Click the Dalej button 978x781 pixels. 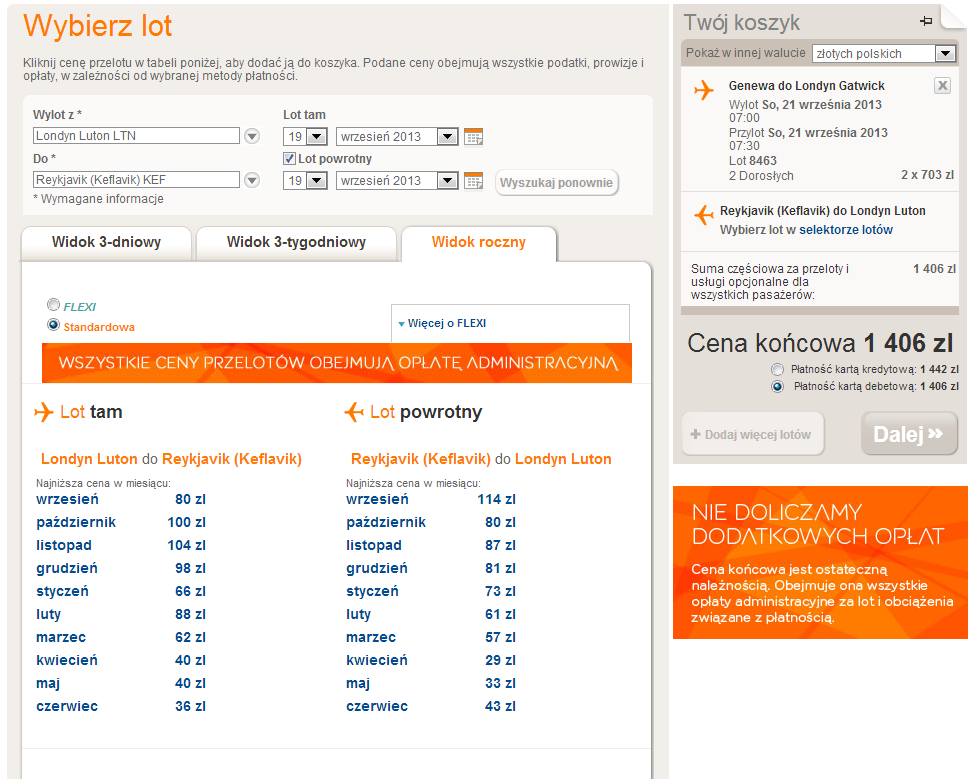point(909,434)
